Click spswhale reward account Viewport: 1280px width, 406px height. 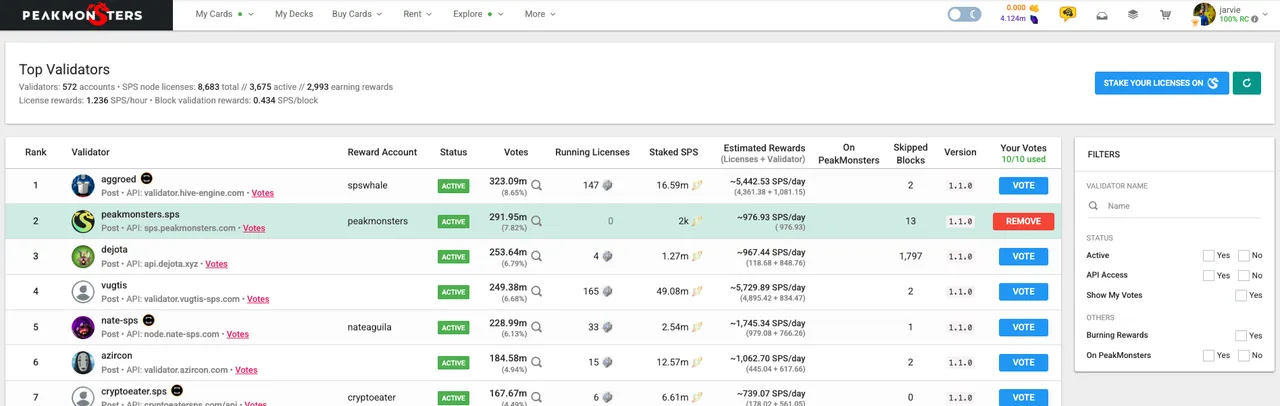[368, 185]
